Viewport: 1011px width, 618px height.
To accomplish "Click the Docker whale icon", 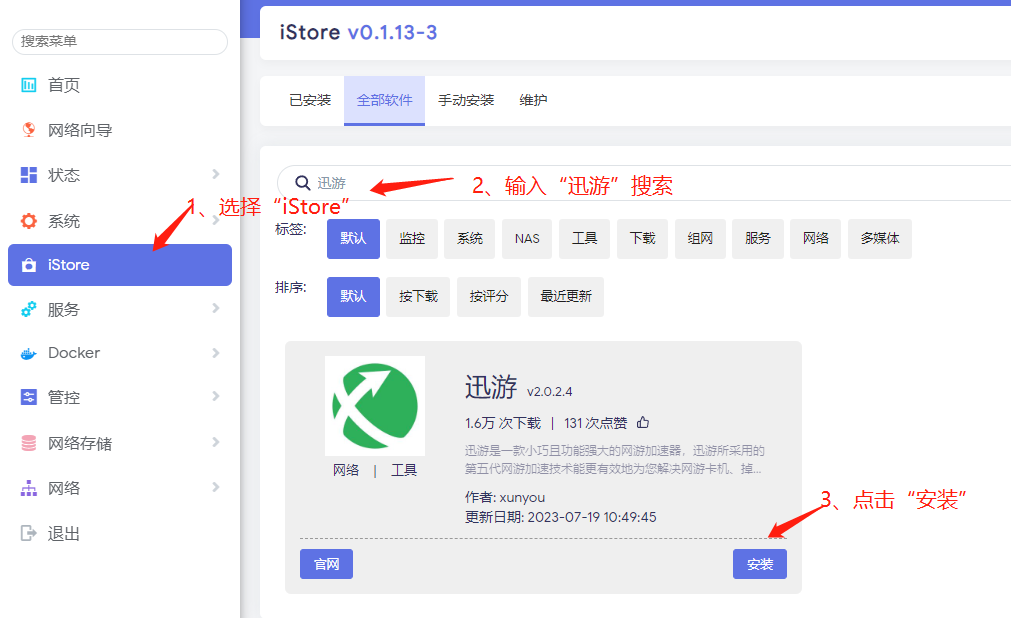I will point(29,354).
